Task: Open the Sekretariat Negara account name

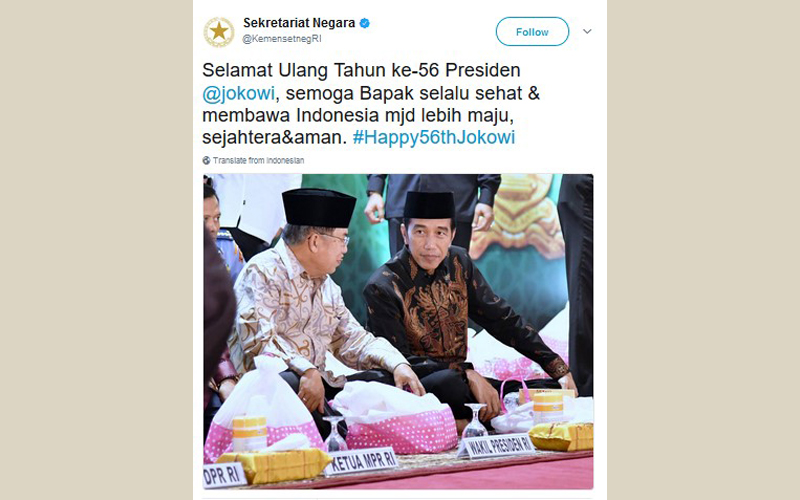Action: click(299, 23)
